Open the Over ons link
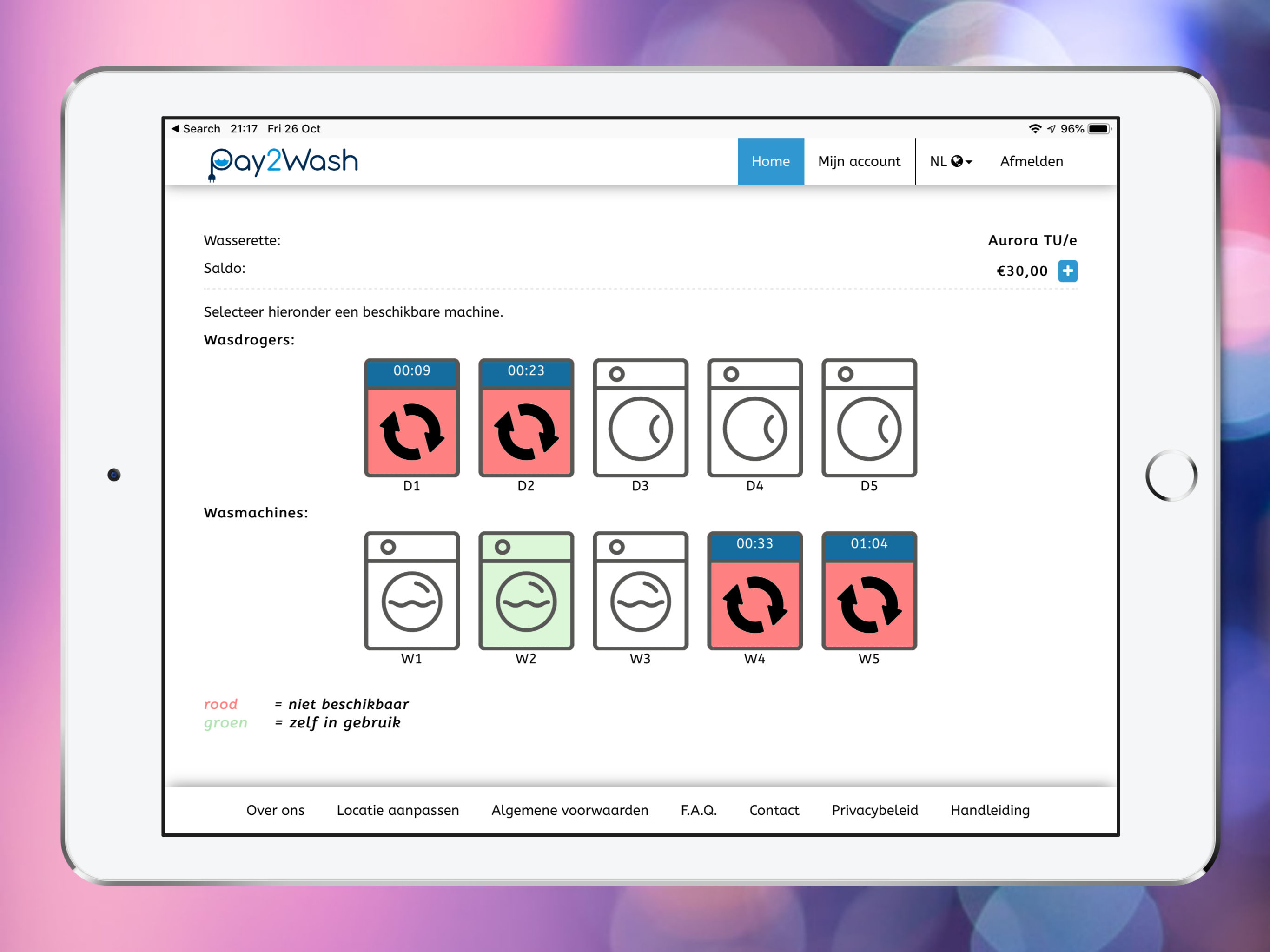1270x952 pixels. coord(275,810)
